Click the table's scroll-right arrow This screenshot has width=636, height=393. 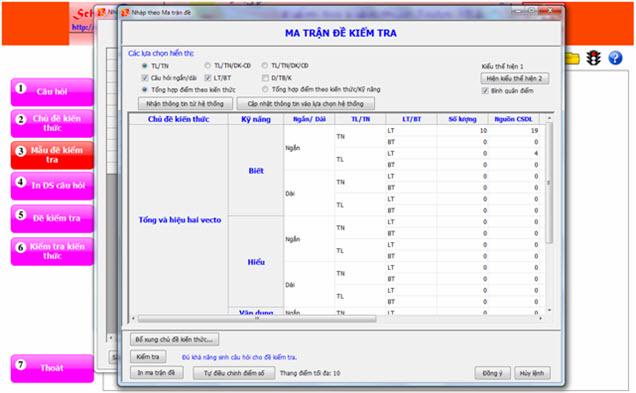540,319
